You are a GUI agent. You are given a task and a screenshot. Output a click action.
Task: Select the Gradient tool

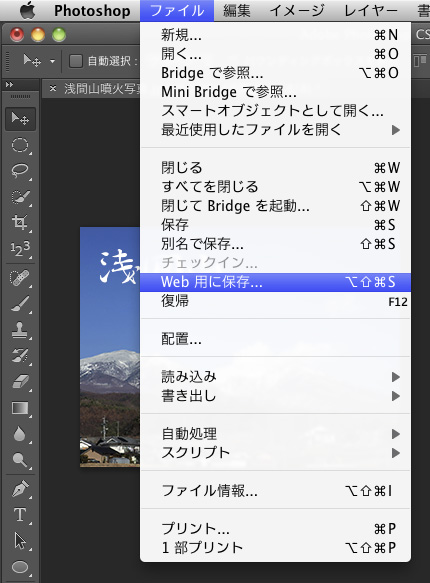[20, 408]
